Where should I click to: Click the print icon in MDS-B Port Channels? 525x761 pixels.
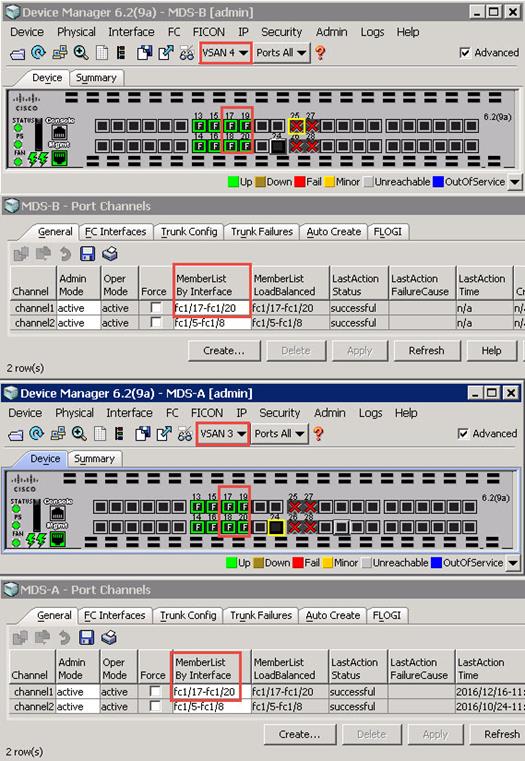coord(110,254)
